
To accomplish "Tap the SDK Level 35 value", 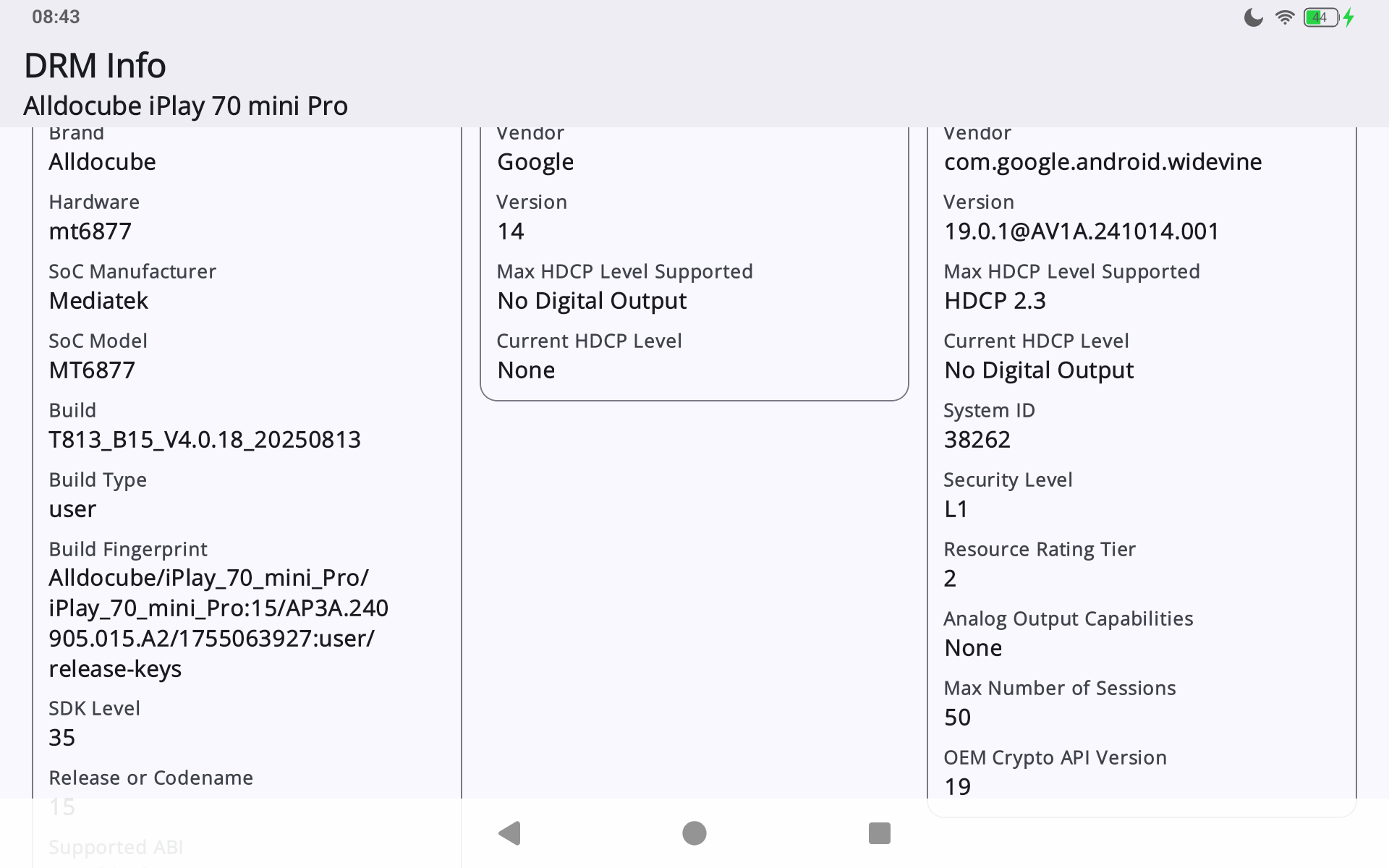I will 62,738.
